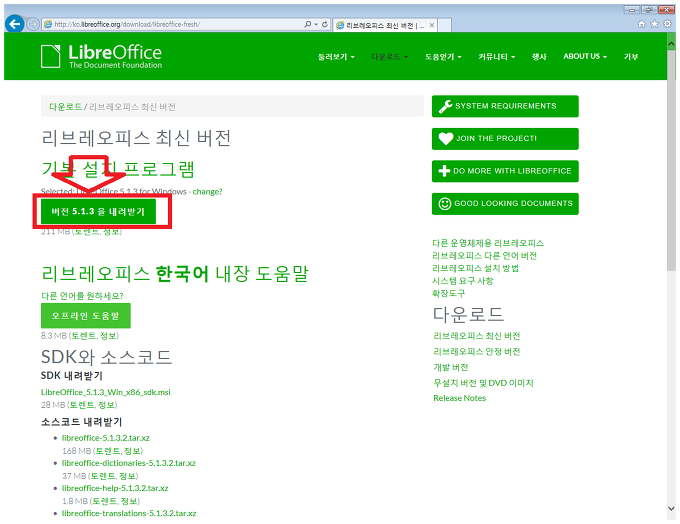Click the wrench icon on System Requirements
The width and height of the screenshot is (680, 524).
pyautogui.click(x=445, y=106)
